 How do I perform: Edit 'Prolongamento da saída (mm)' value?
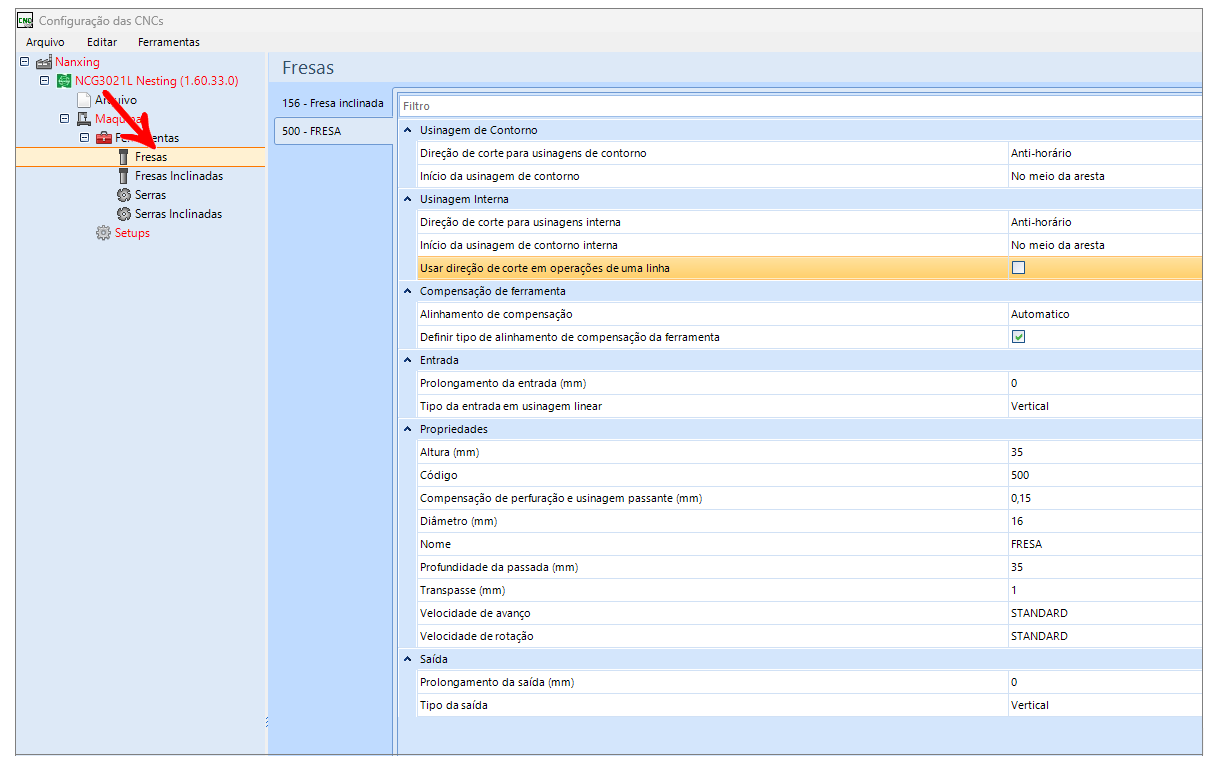pos(1104,682)
